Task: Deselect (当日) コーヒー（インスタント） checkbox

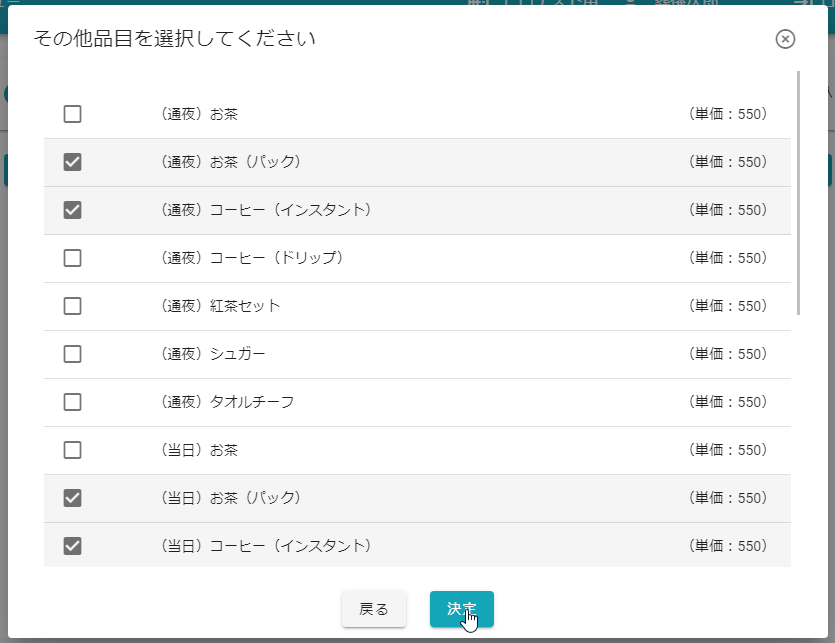Action: click(x=72, y=546)
